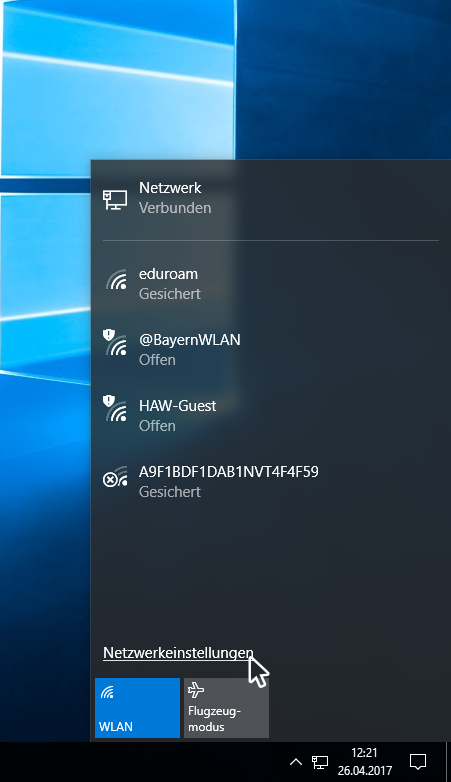Click the date 26.04.2017 in taskbar

365,771
